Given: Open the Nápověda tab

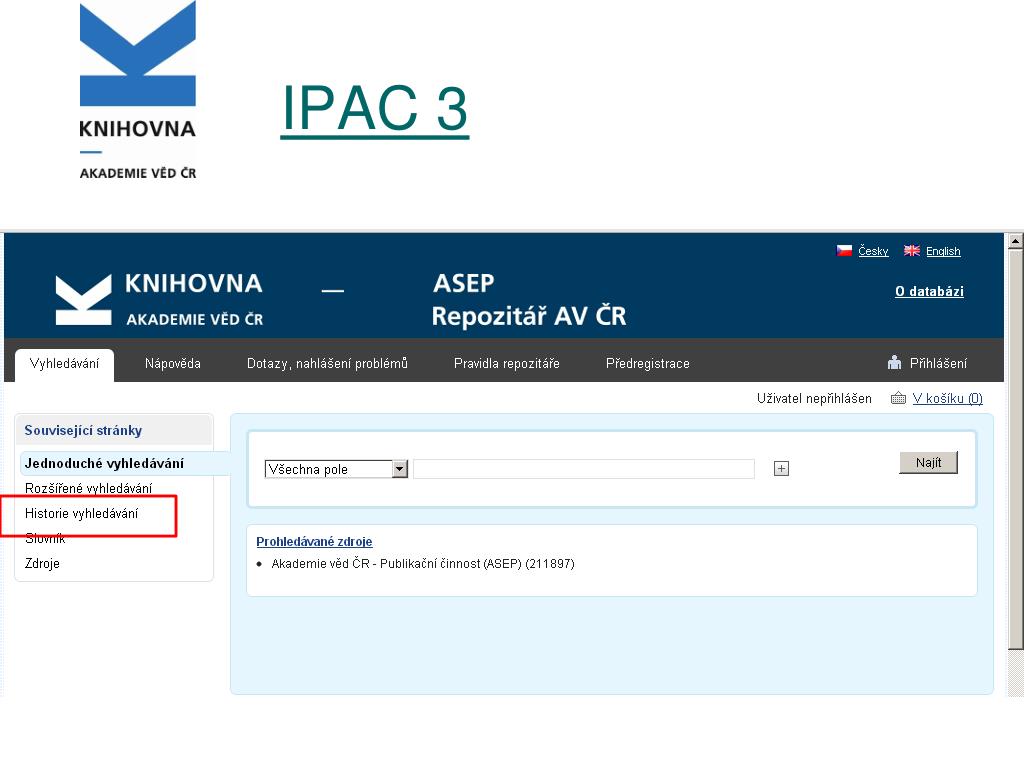Looking at the screenshot, I should pyautogui.click(x=172, y=364).
